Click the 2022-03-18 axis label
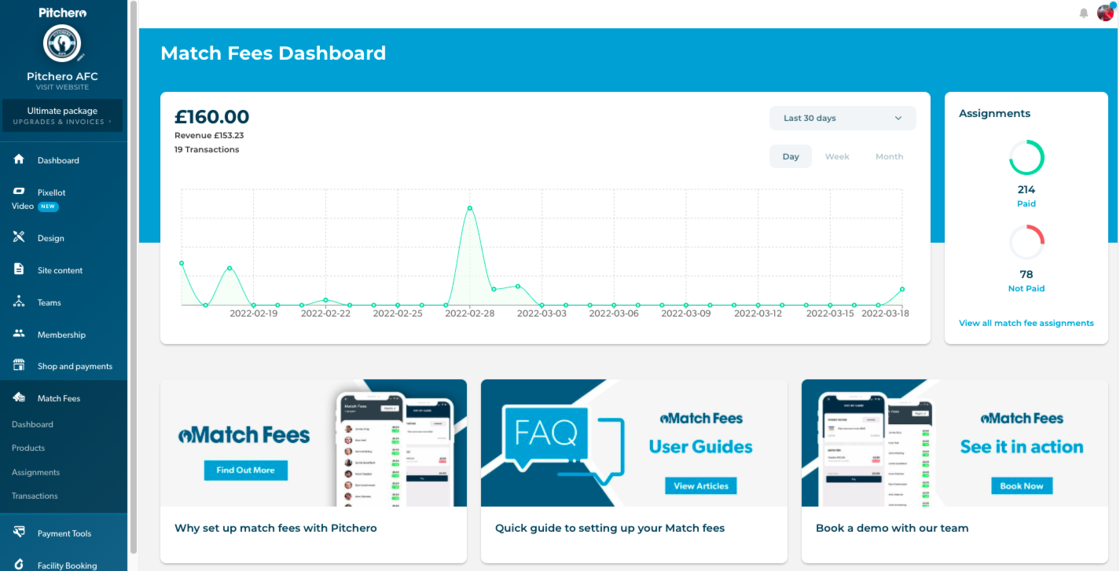Viewport: 1120px width, 571px height. pyautogui.click(x=884, y=313)
